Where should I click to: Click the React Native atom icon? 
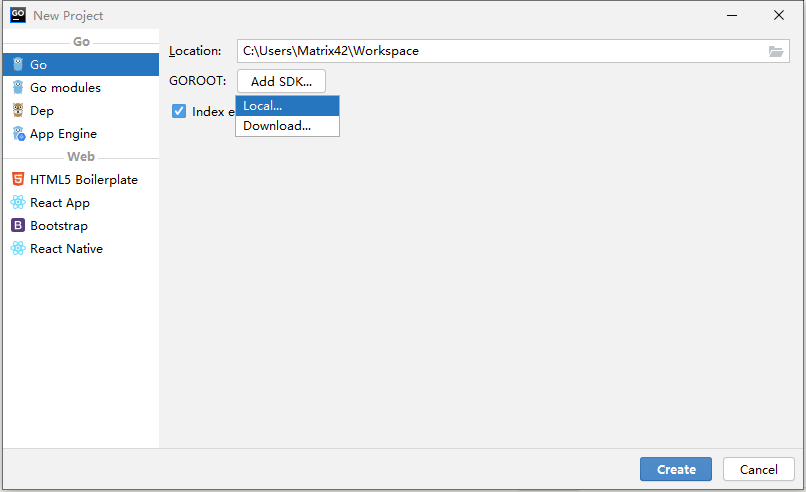point(18,248)
